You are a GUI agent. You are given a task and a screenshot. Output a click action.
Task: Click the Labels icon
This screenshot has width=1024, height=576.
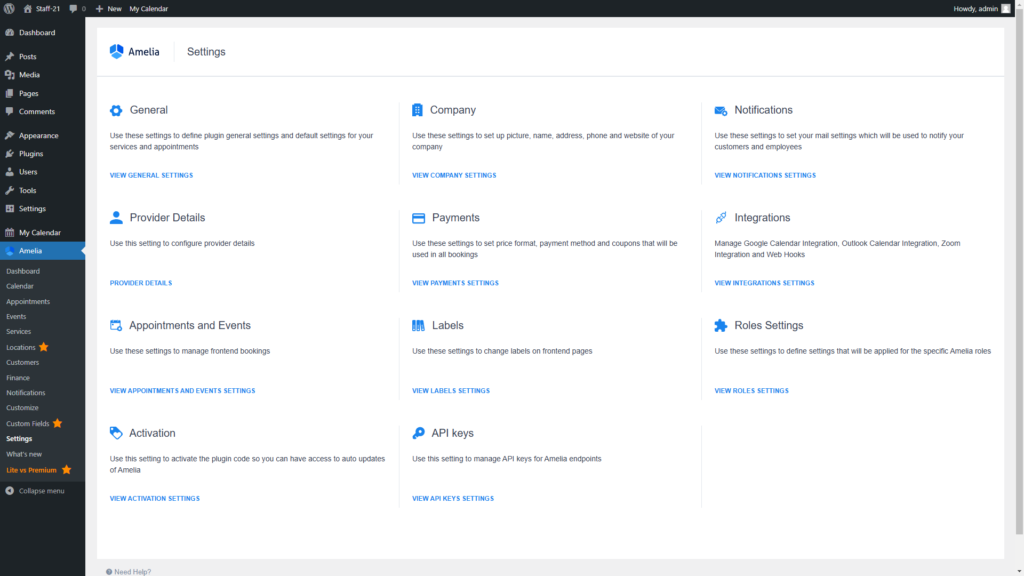[418, 325]
